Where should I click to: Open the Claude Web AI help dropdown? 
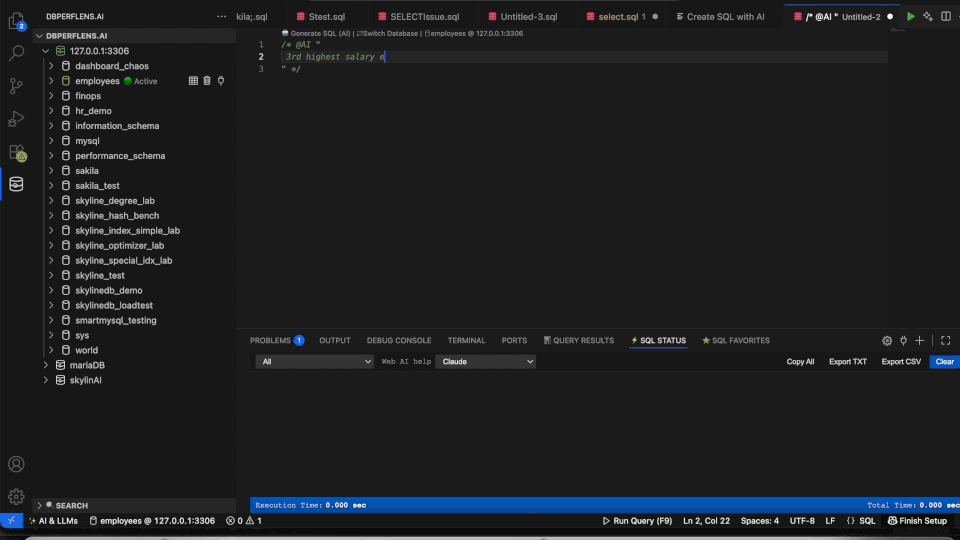pos(486,362)
